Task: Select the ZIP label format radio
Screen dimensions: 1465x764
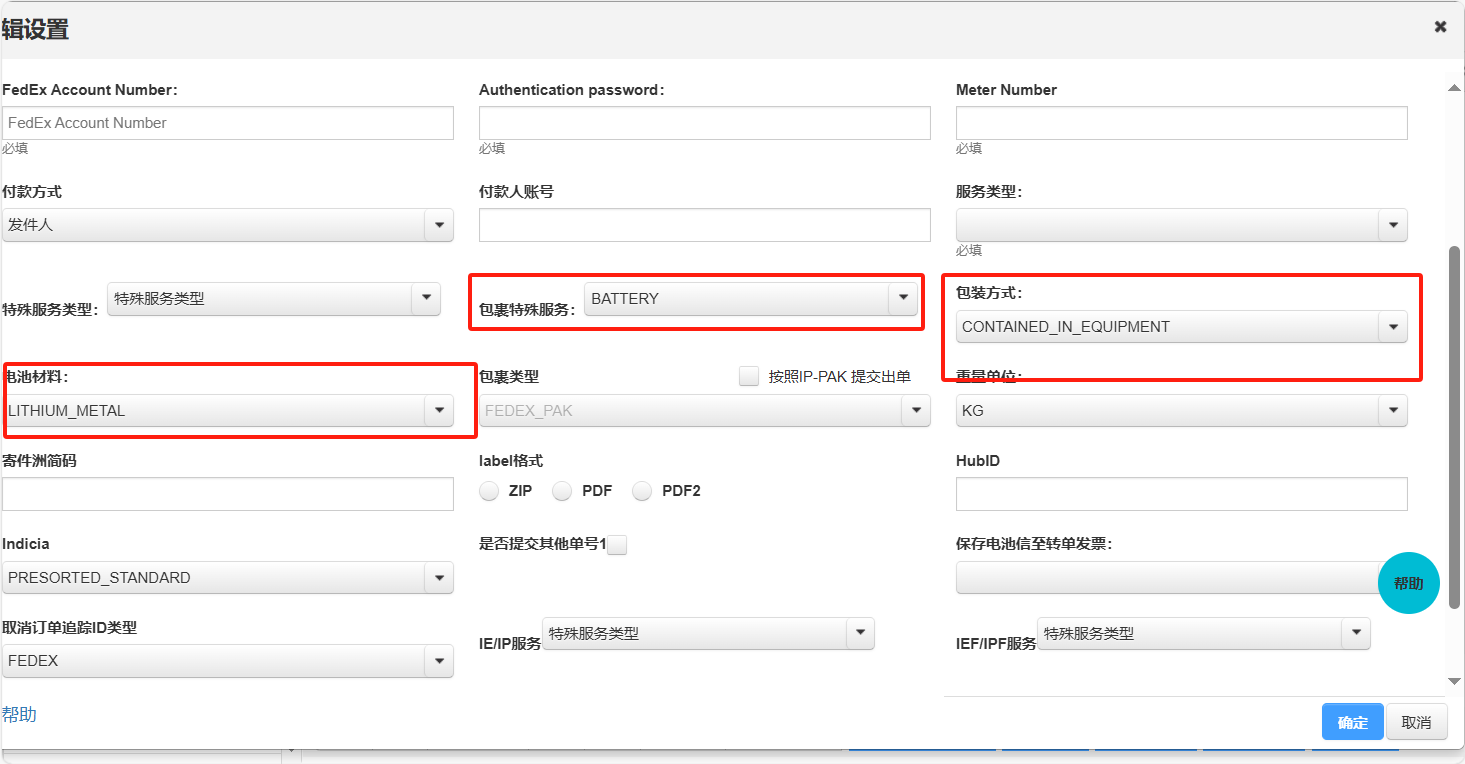Action: 489,491
